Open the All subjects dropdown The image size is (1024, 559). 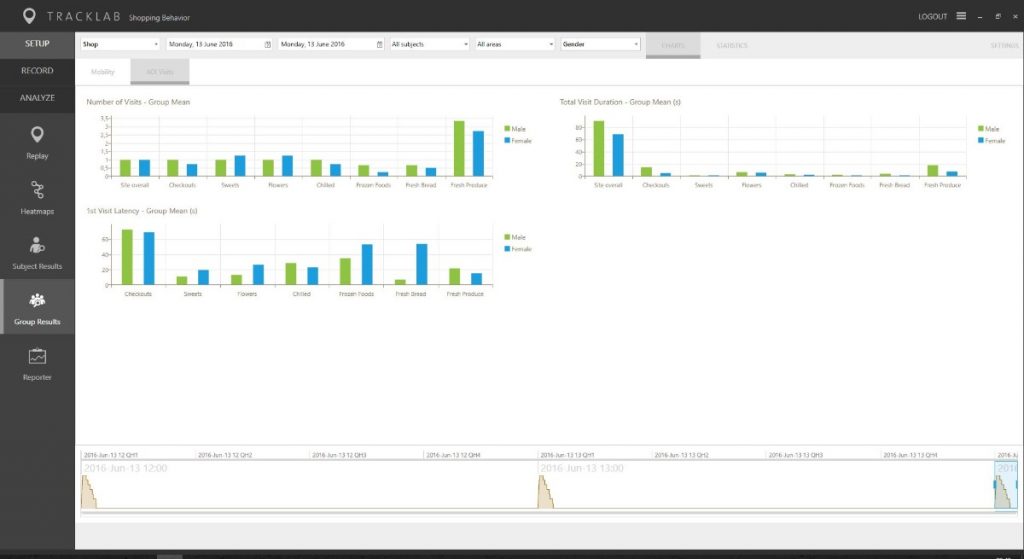pos(429,44)
